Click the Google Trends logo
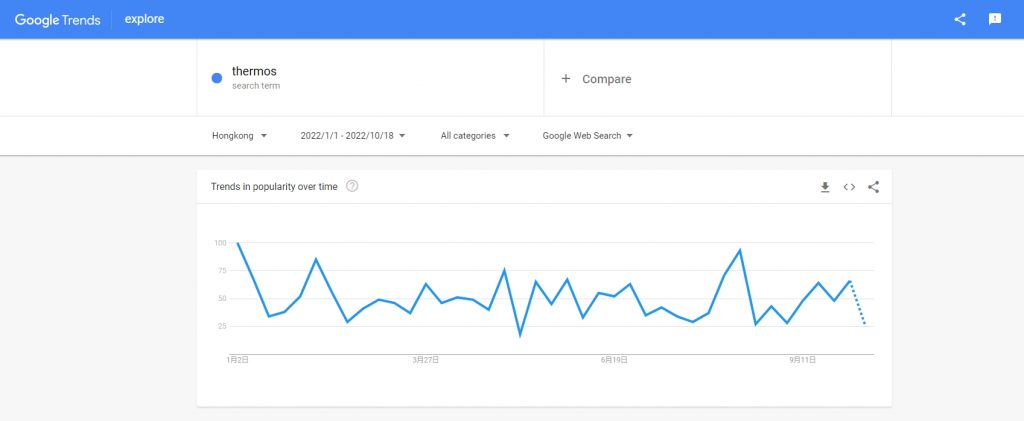The width and height of the screenshot is (1024, 421). click(x=57, y=19)
